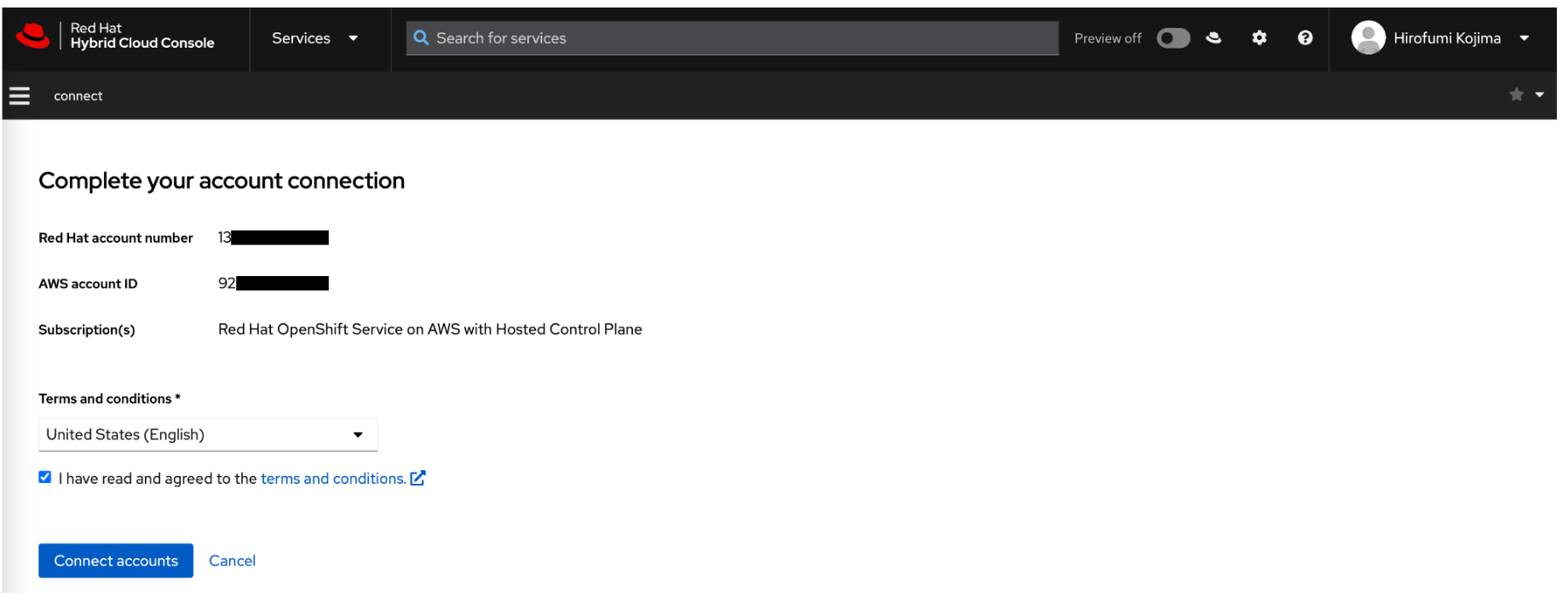Click the AWS account ID label
This screenshot has height=598, width=1568.
coord(88,284)
